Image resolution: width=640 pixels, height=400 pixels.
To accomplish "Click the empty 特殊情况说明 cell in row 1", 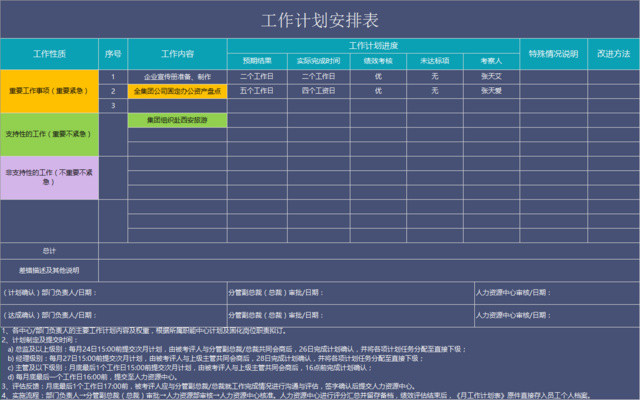I will point(553,77).
